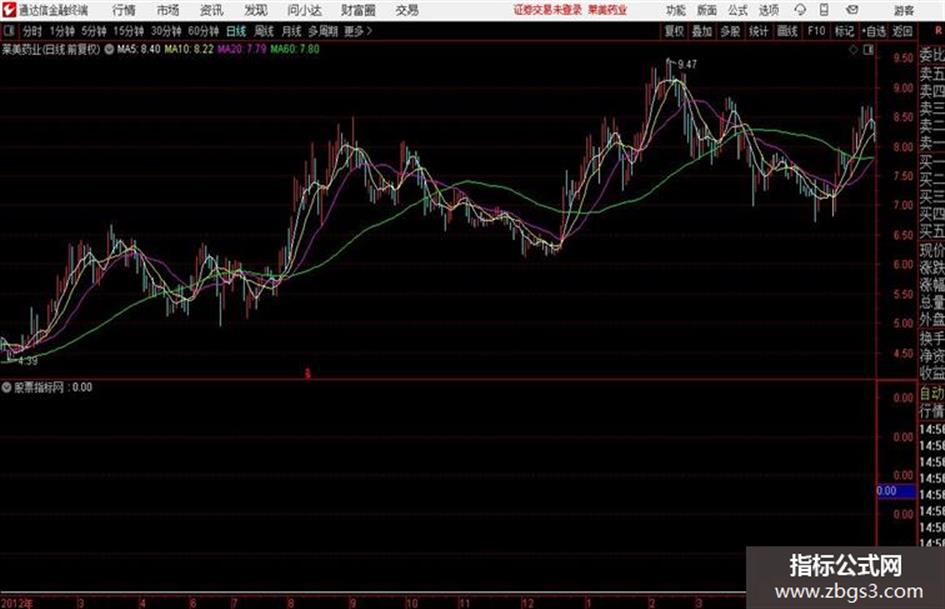
Task: Click the 2012年 time axis label
Action: tap(17, 603)
